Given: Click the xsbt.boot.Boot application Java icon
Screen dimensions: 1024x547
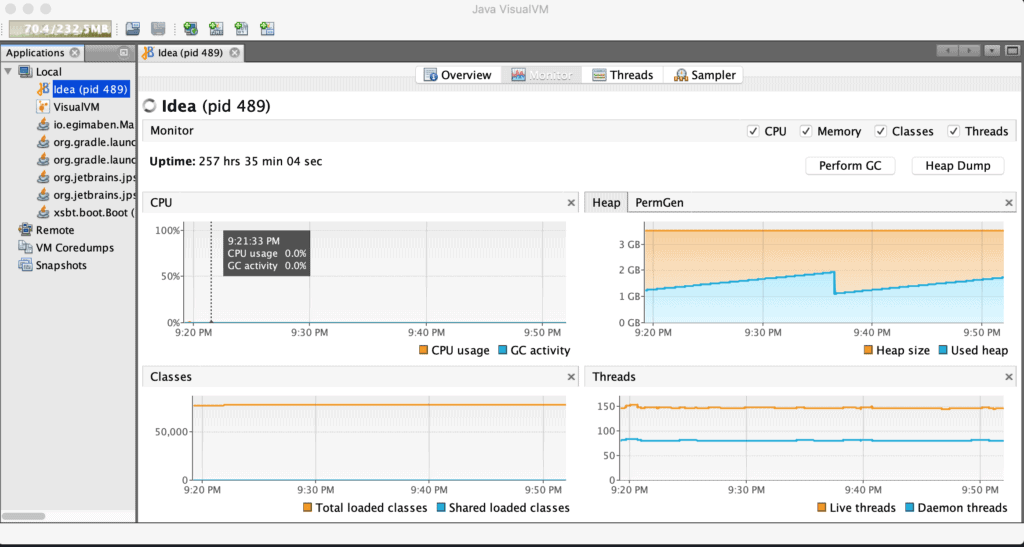Looking at the screenshot, I should pyautogui.click(x=43, y=212).
